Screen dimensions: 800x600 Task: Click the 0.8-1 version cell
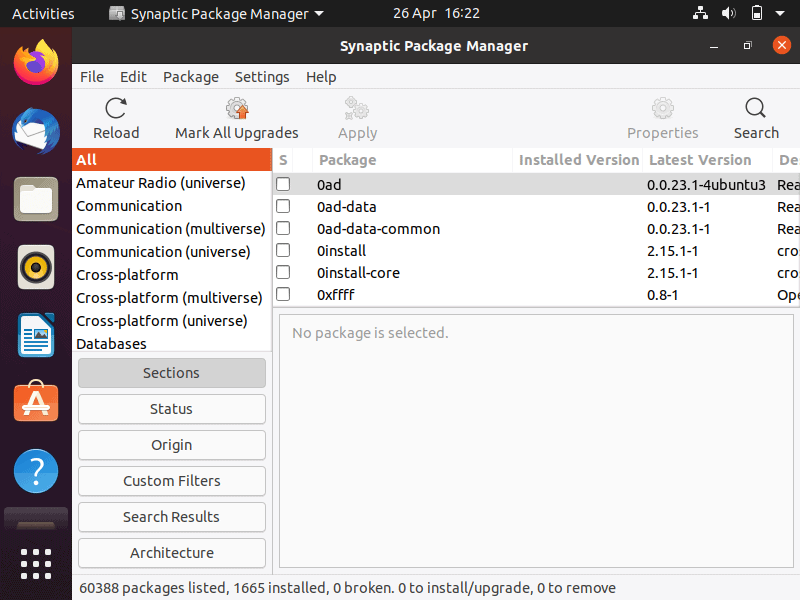click(662, 295)
